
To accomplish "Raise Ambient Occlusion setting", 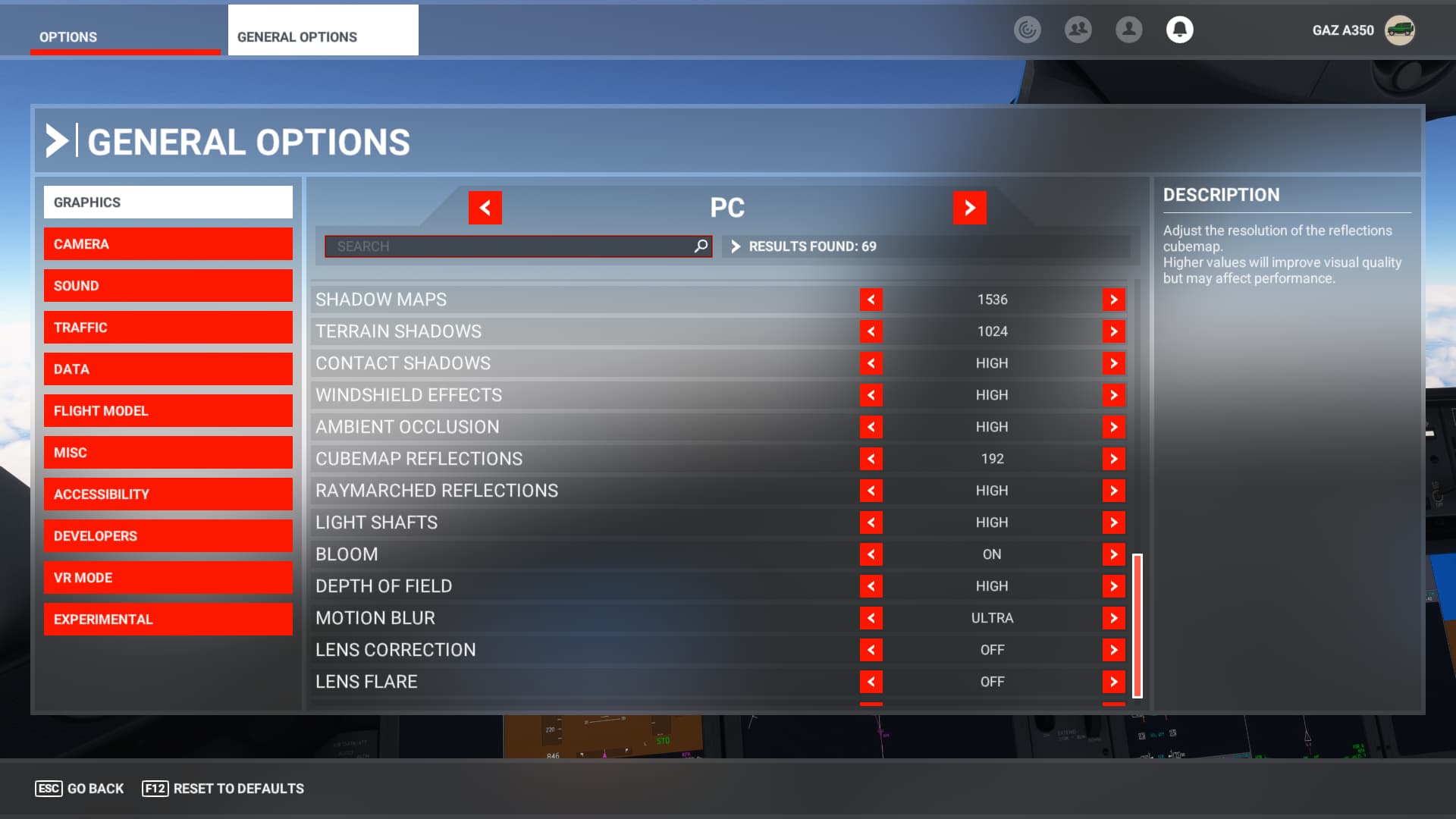I will (1113, 427).
